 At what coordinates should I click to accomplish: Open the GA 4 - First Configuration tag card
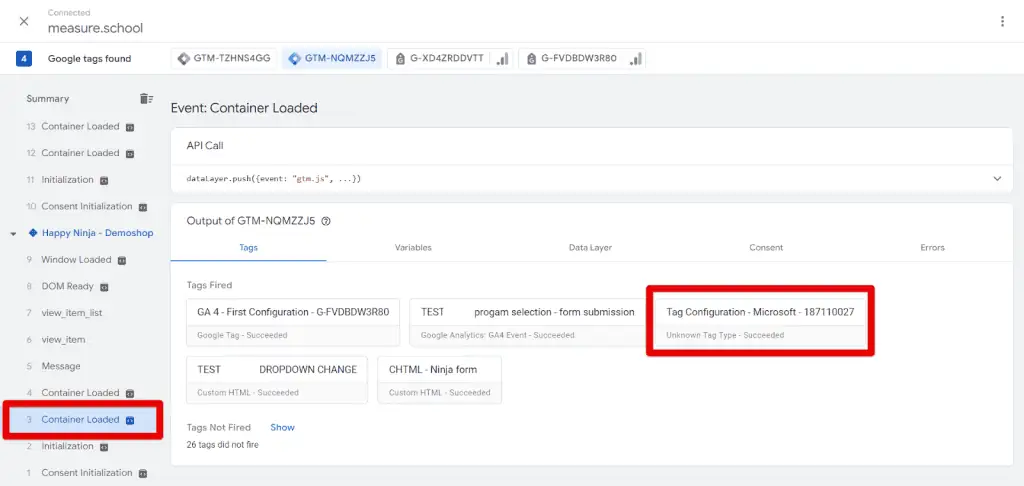[293, 322]
